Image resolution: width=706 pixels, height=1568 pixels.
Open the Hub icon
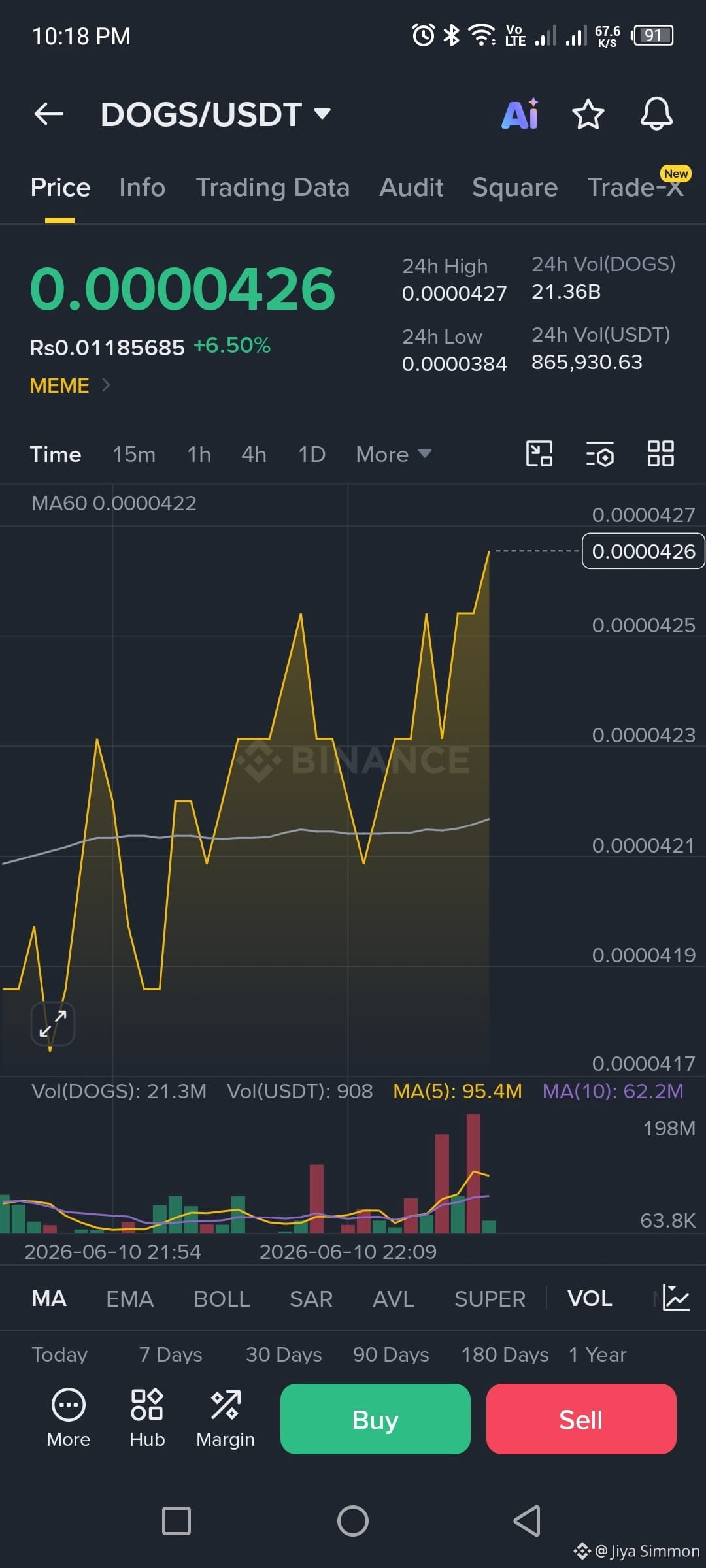pos(147,1417)
